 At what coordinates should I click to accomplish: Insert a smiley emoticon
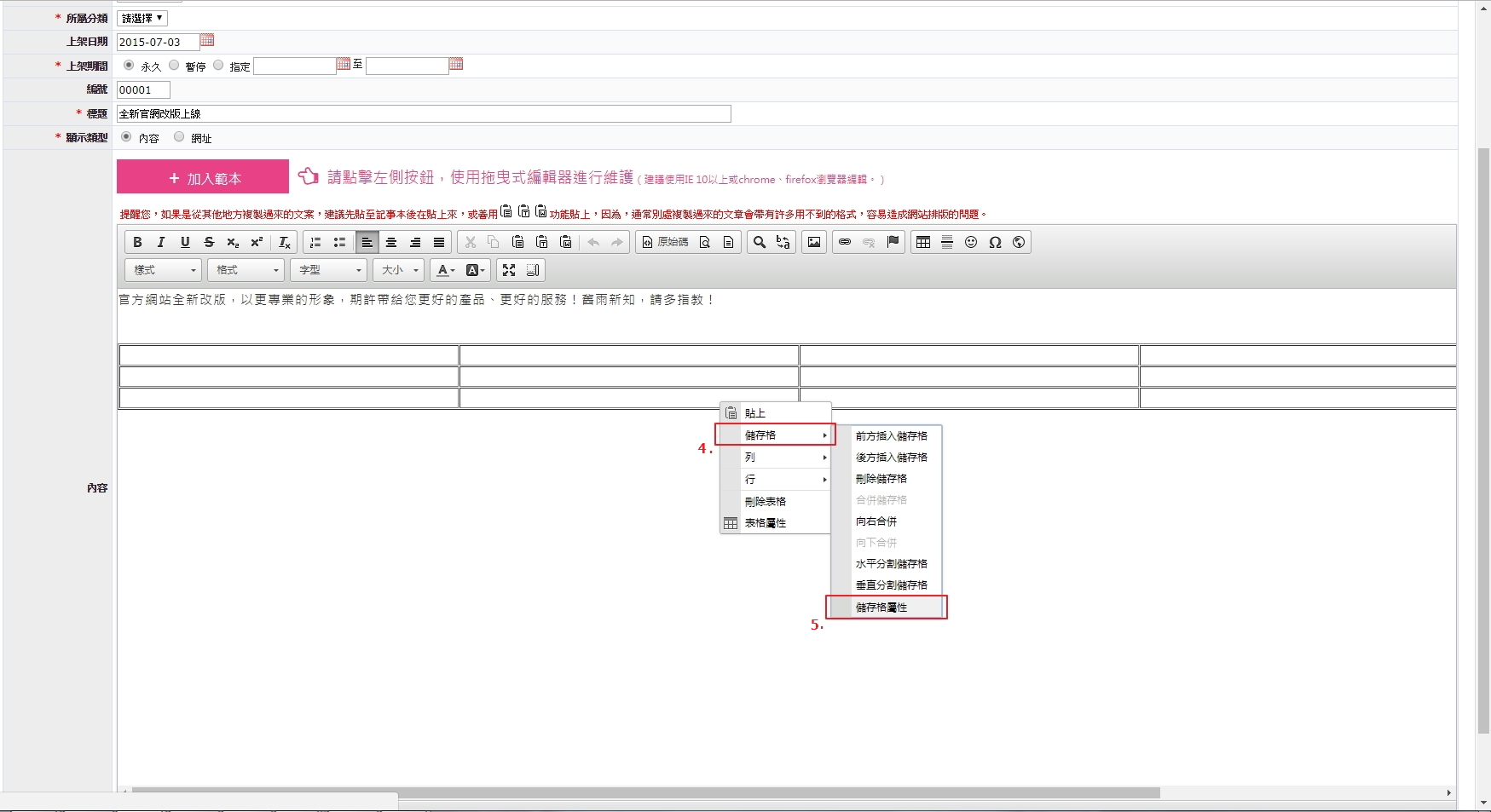click(x=970, y=243)
